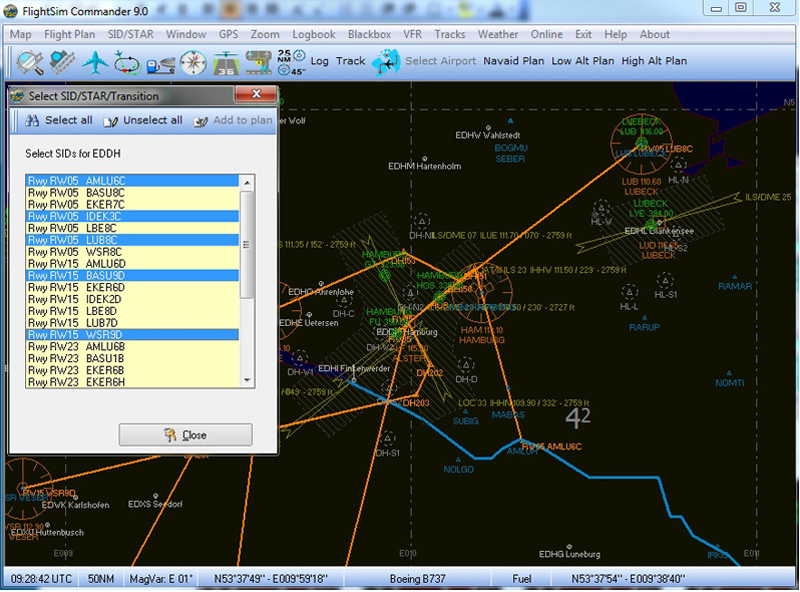Select the Rwy RW05 LUB8C row

(x=132, y=240)
